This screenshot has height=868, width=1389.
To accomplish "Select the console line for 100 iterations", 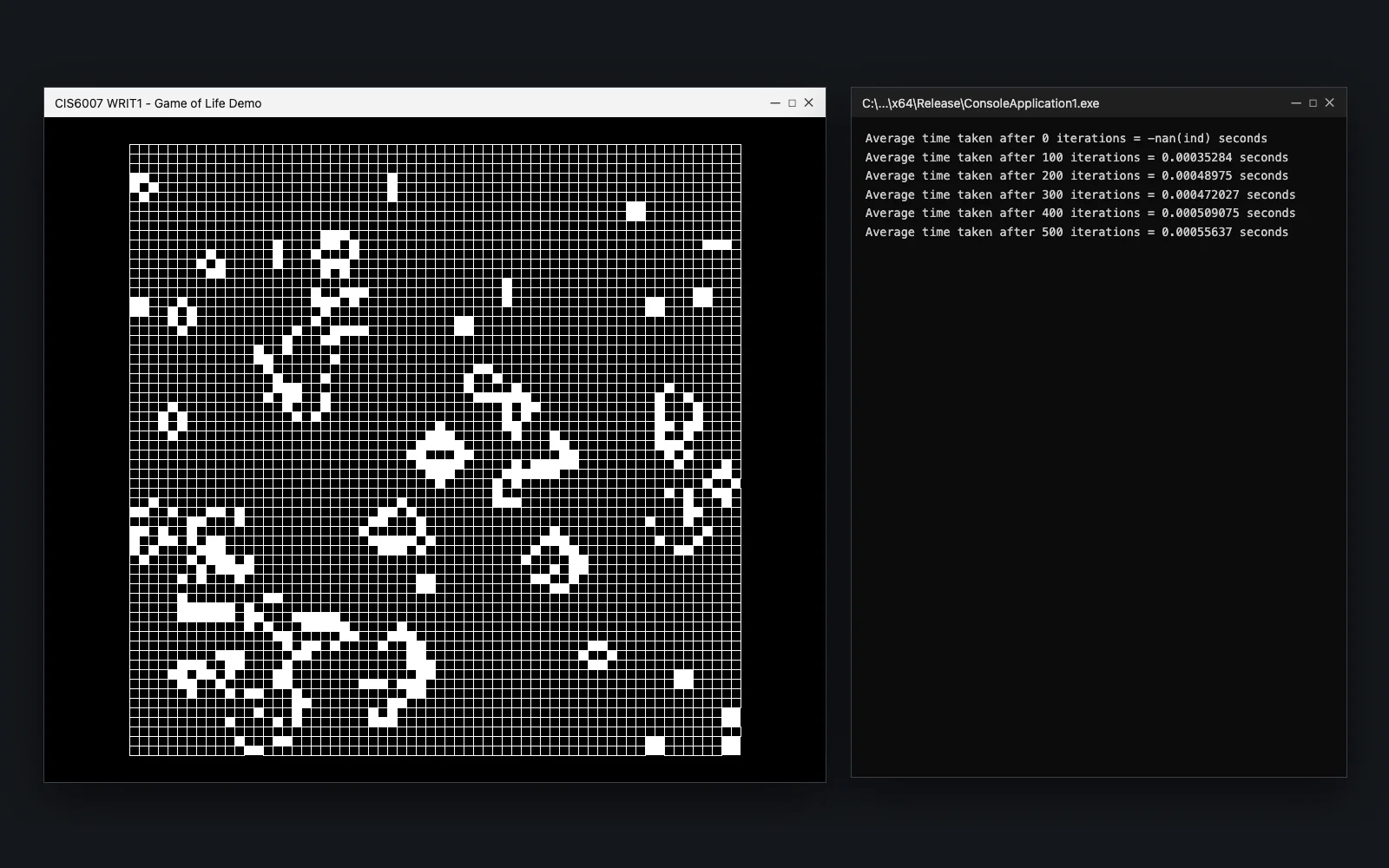I will [1076, 157].
